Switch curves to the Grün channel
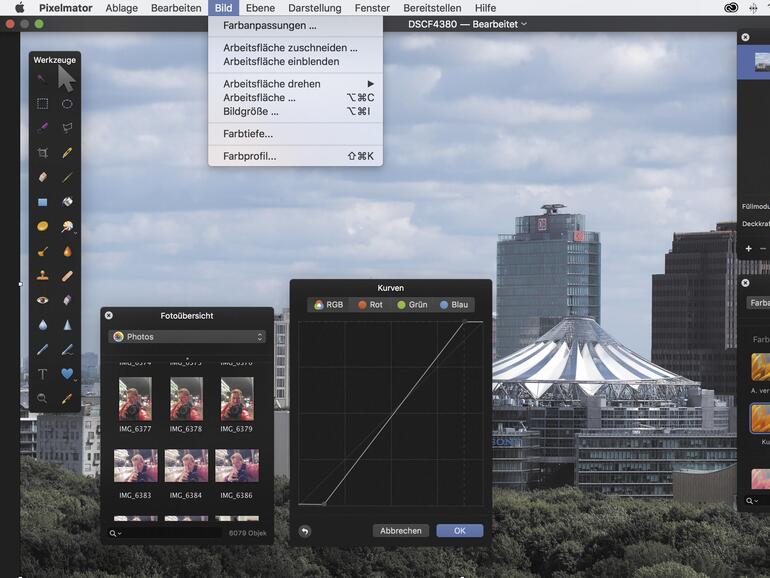770x578 pixels. pos(412,304)
